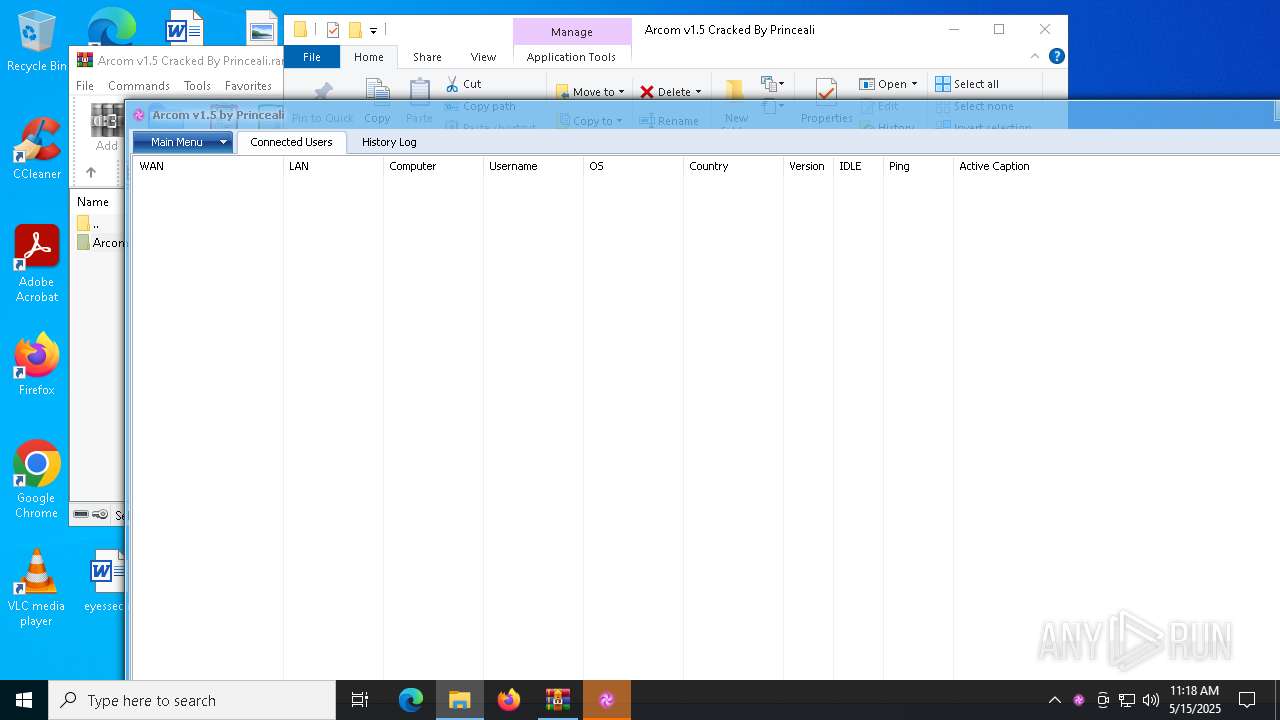
Task: Open the File tab in Explorer
Action: pyautogui.click(x=312, y=57)
